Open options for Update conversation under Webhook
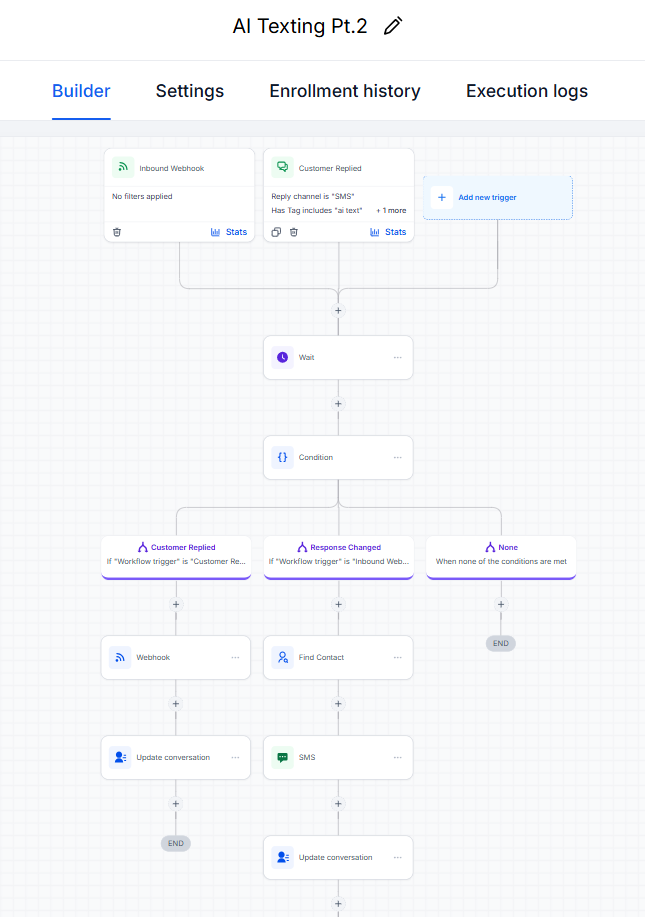This screenshot has width=645, height=917. tap(235, 757)
